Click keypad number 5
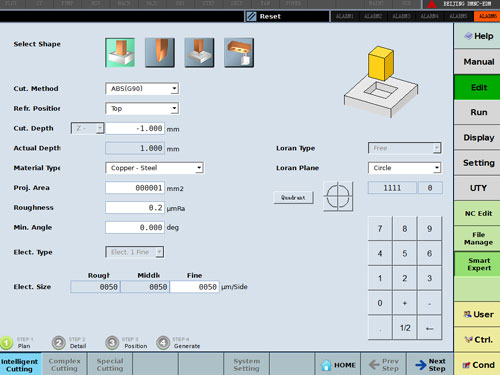The width and height of the screenshot is (500, 375). [x=405, y=254]
